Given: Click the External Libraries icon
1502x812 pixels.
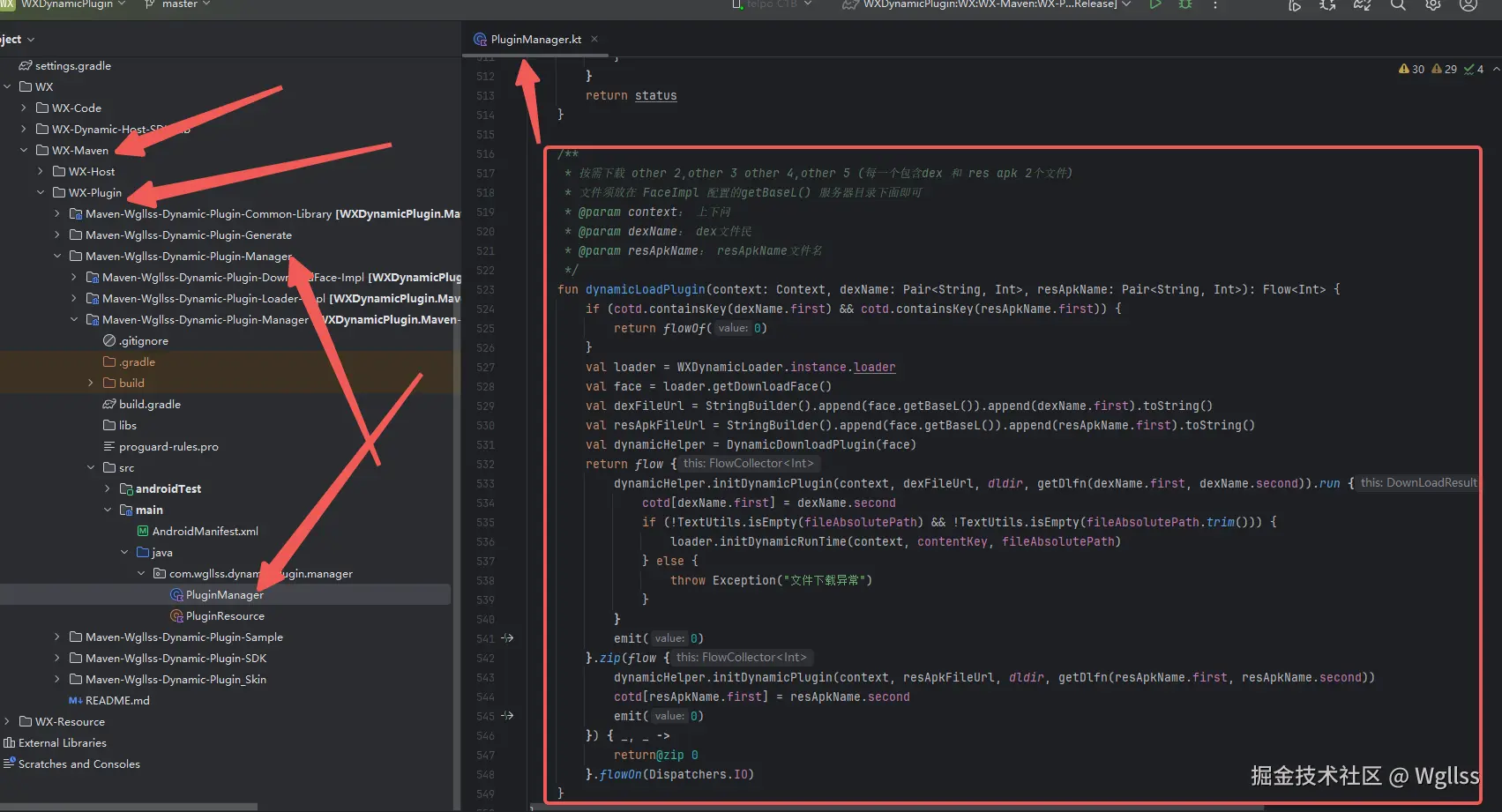Looking at the screenshot, I should click(9, 743).
